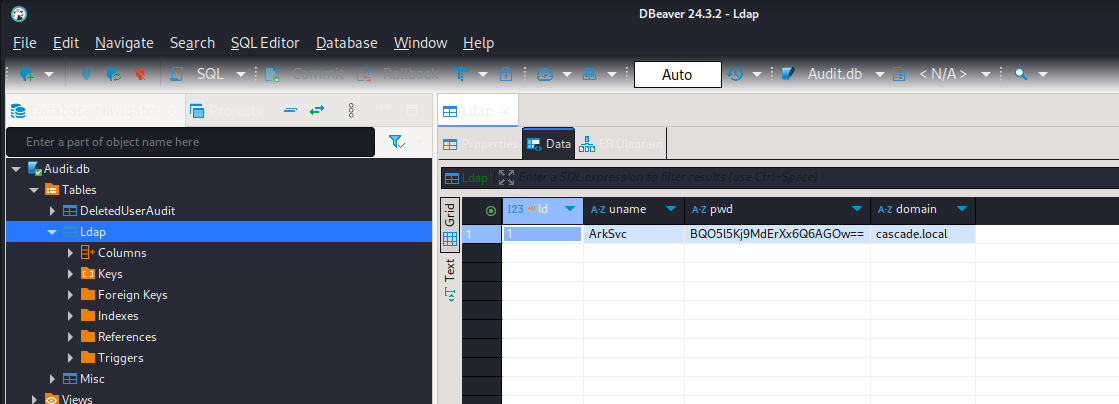Image resolution: width=1119 pixels, height=404 pixels.
Task: Click the red Disconnect plug icon
Action: tap(139, 74)
